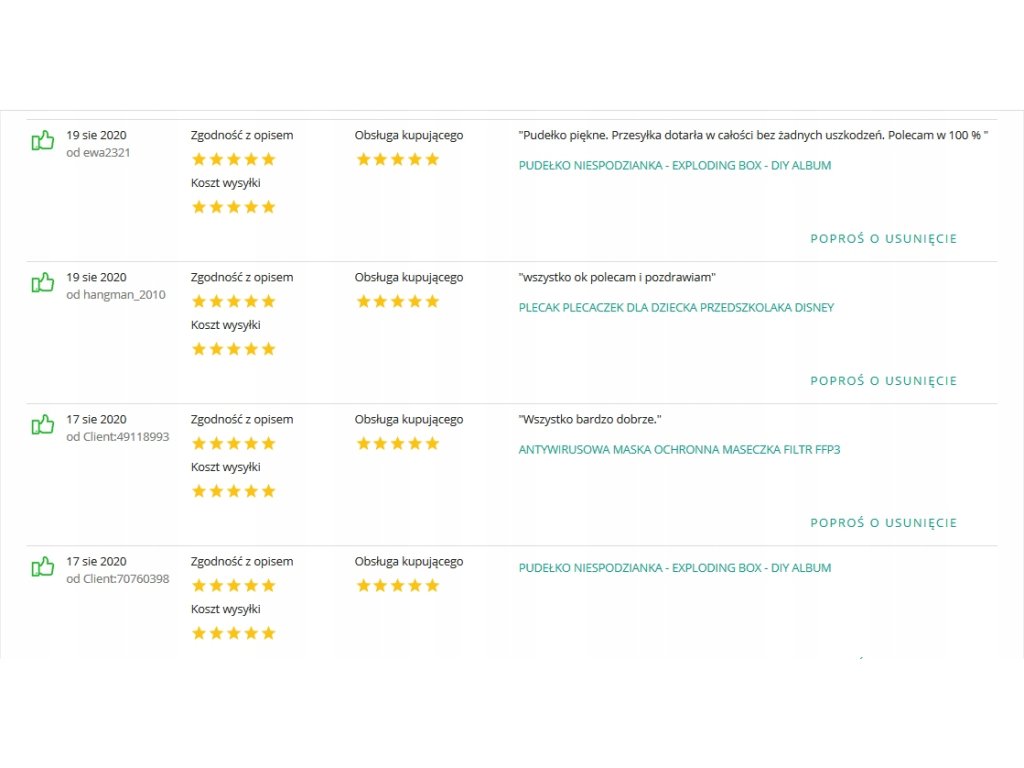Viewport: 1024px width, 768px height.
Task: Open Pudełko Niespodzianka link in ewa2321's review
Action: (674, 166)
